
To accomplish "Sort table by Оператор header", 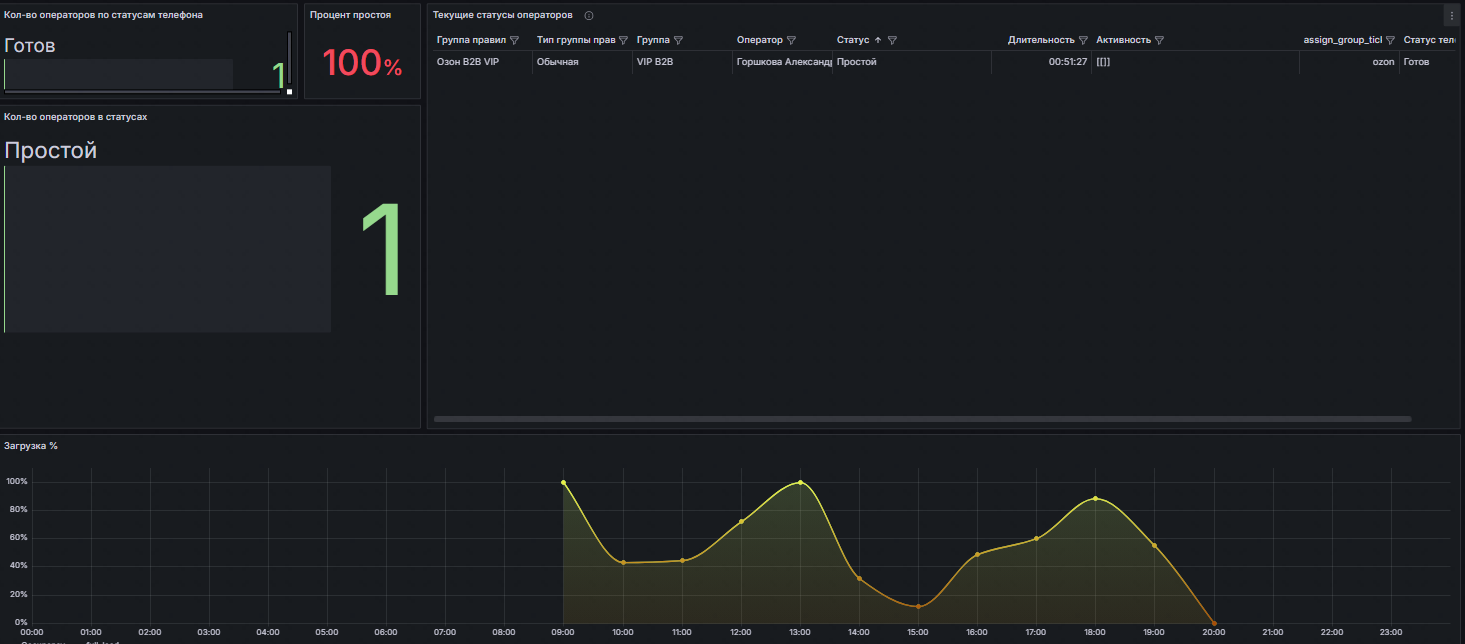I will click(759, 40).
